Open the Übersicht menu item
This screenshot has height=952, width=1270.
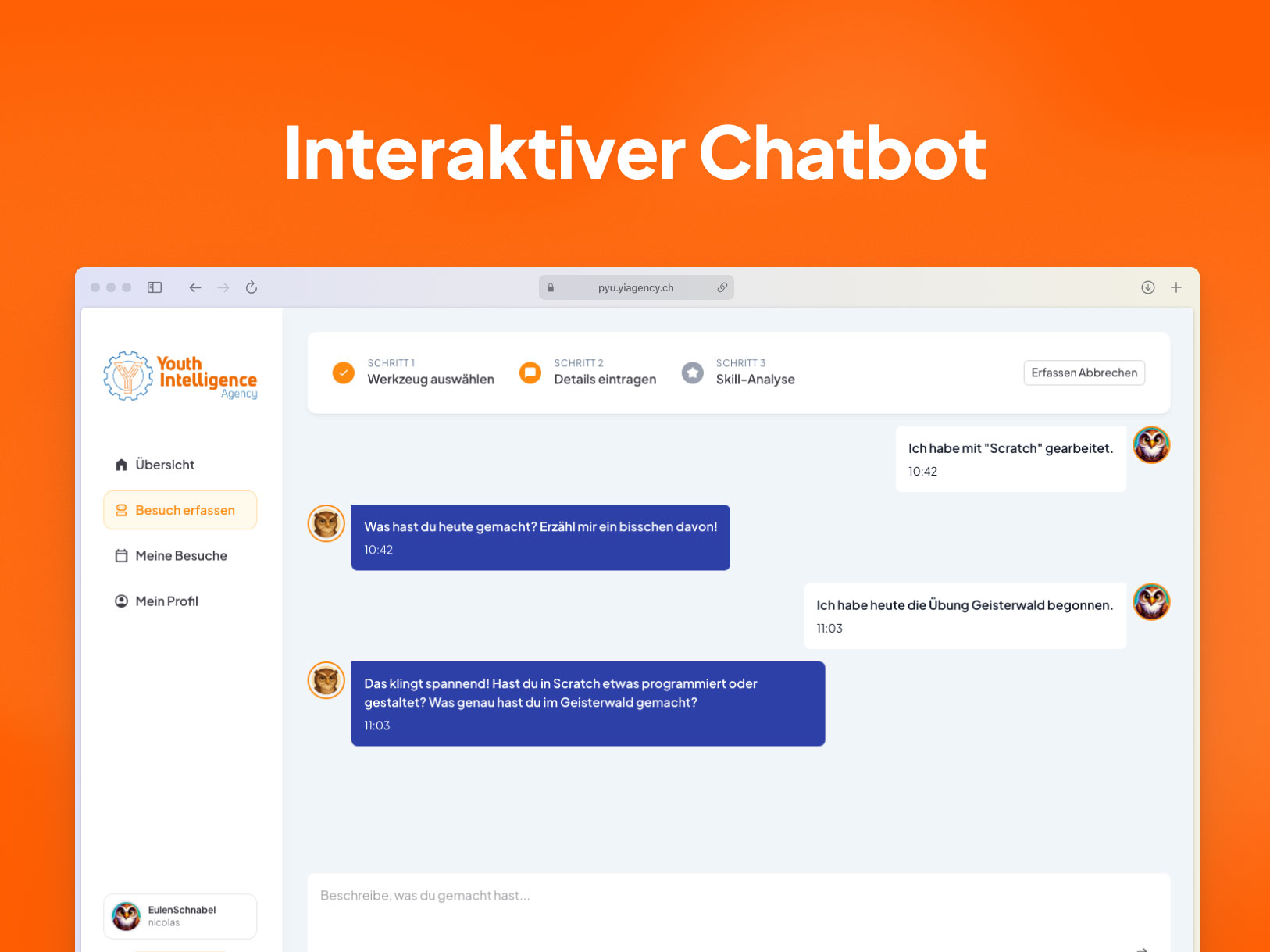coord(180,465)
